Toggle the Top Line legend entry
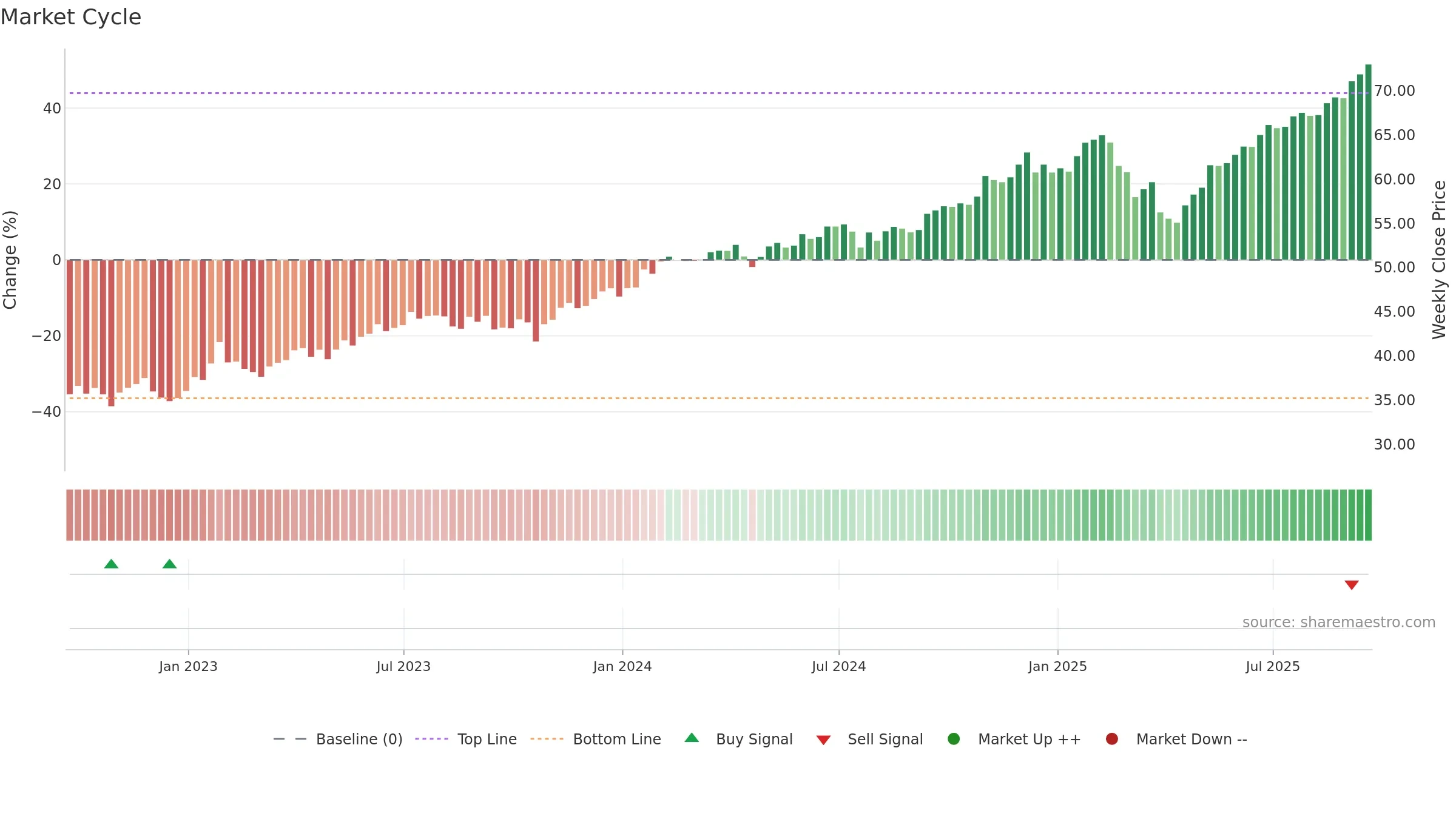 click(x=466, y=739)
